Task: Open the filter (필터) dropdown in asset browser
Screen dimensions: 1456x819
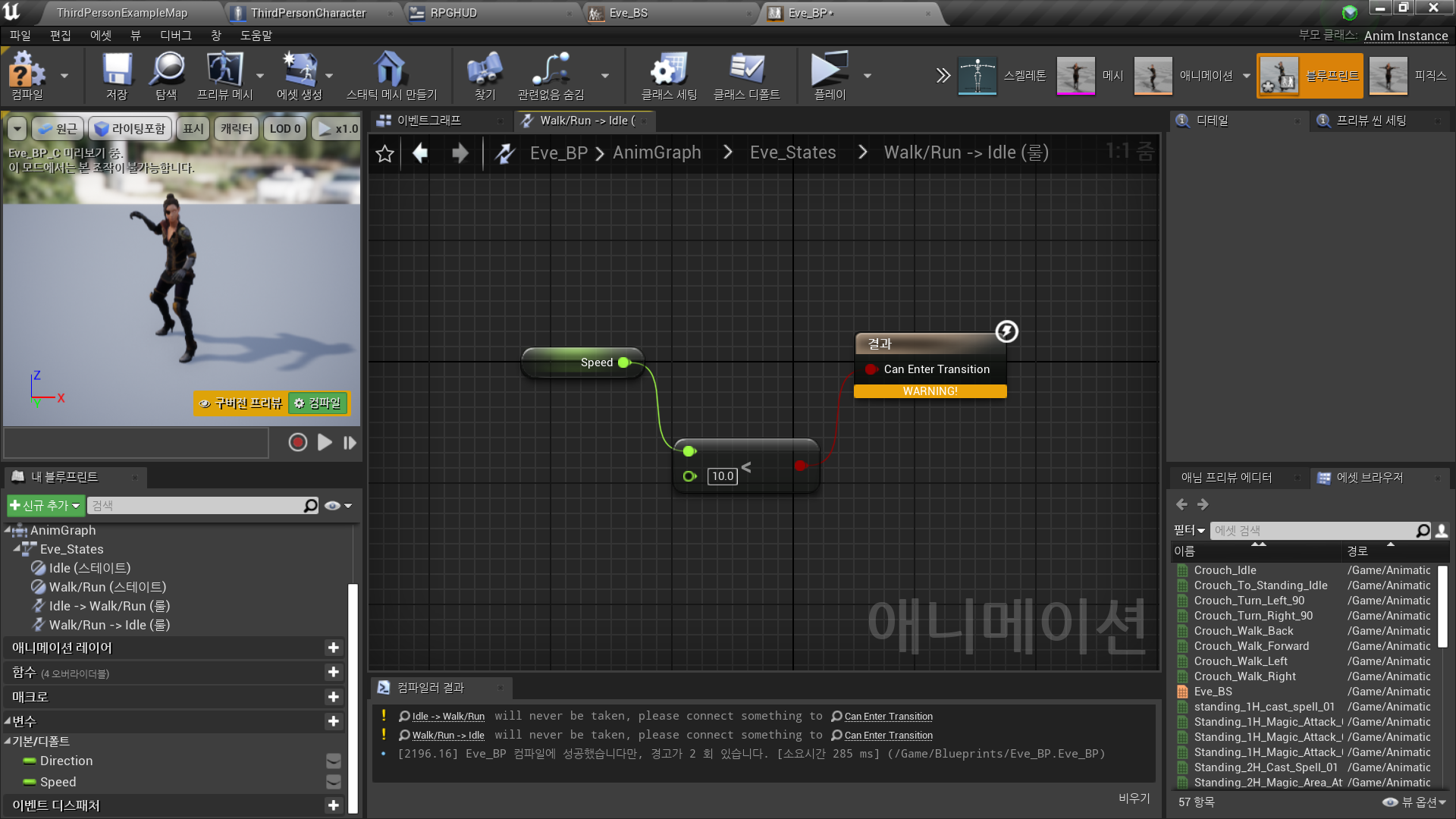Action: [1188, 530]
